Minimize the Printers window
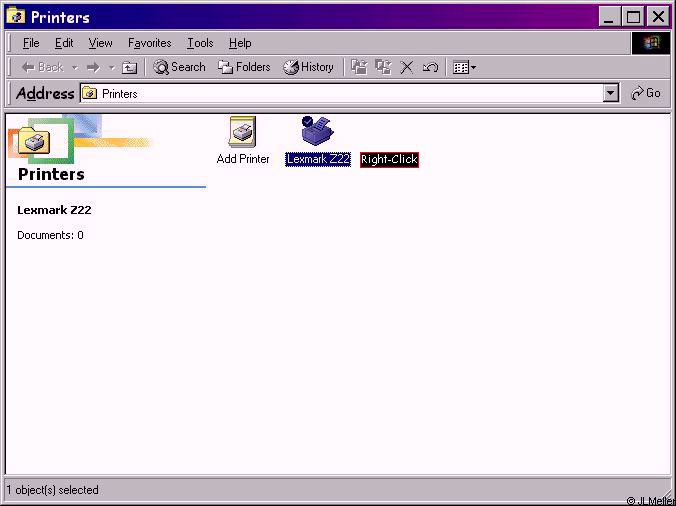The height and width of the screenshot is (506, 676). 609,17
